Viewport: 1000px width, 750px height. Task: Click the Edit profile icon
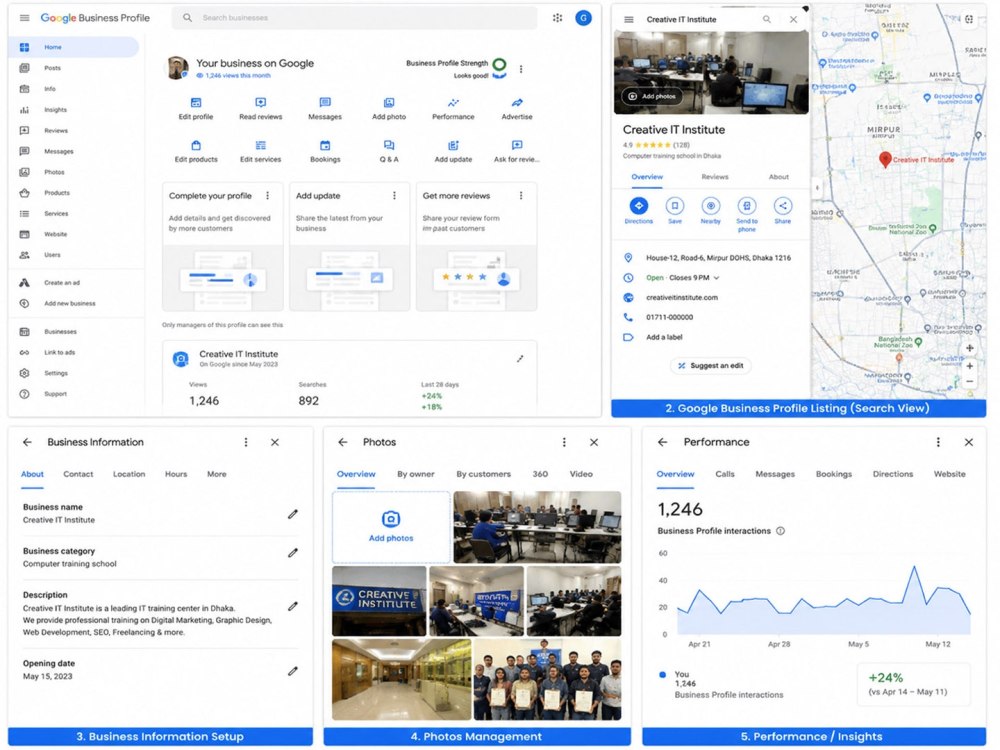[196, 103]
